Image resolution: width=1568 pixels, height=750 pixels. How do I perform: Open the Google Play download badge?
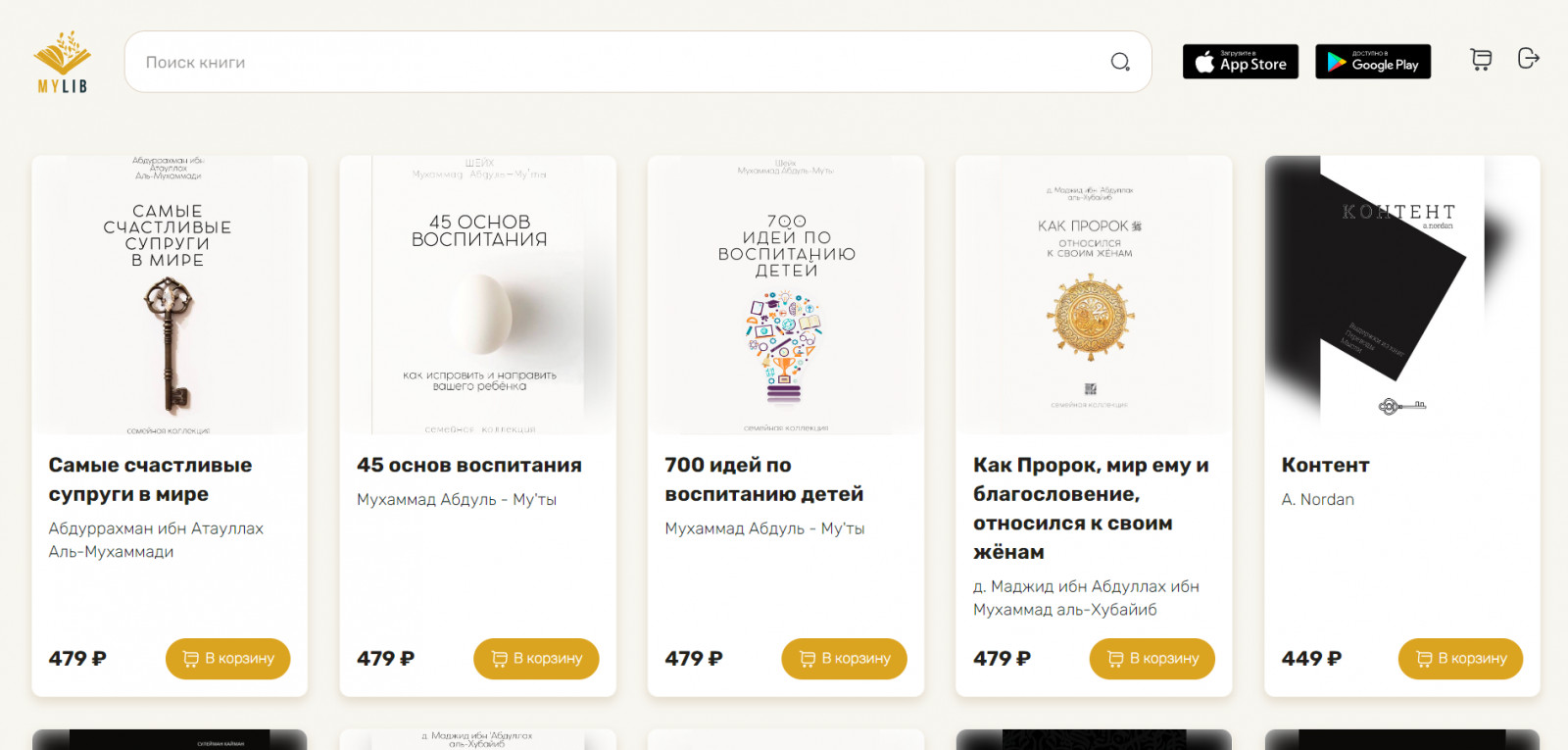1372,62
